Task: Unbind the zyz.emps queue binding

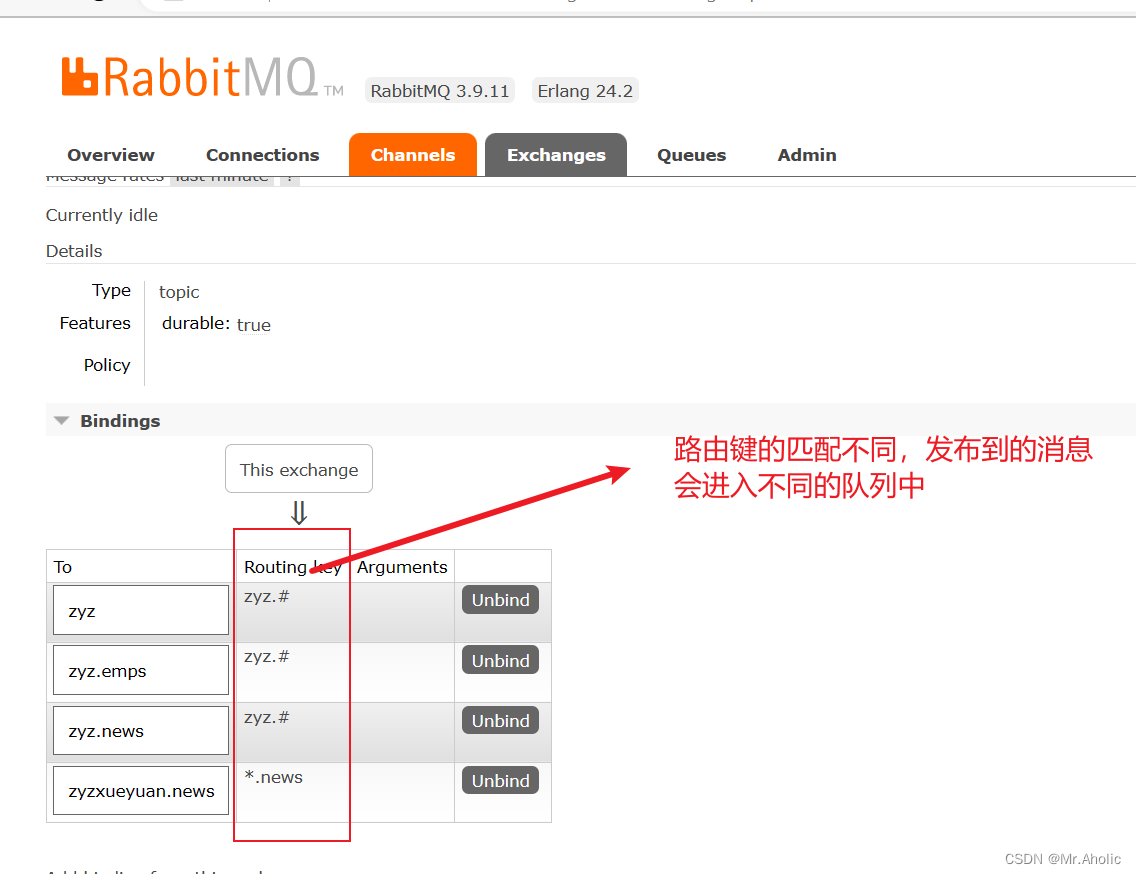Action: click(500, 660)
